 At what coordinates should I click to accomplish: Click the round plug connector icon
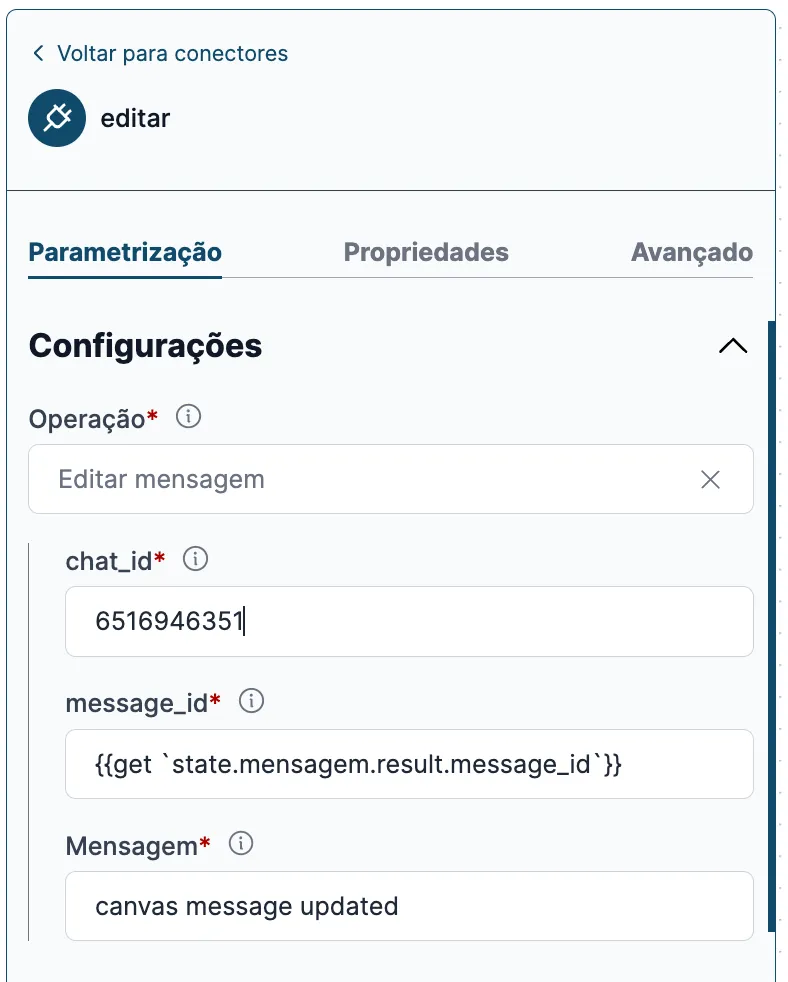click(x=57, y=118)
